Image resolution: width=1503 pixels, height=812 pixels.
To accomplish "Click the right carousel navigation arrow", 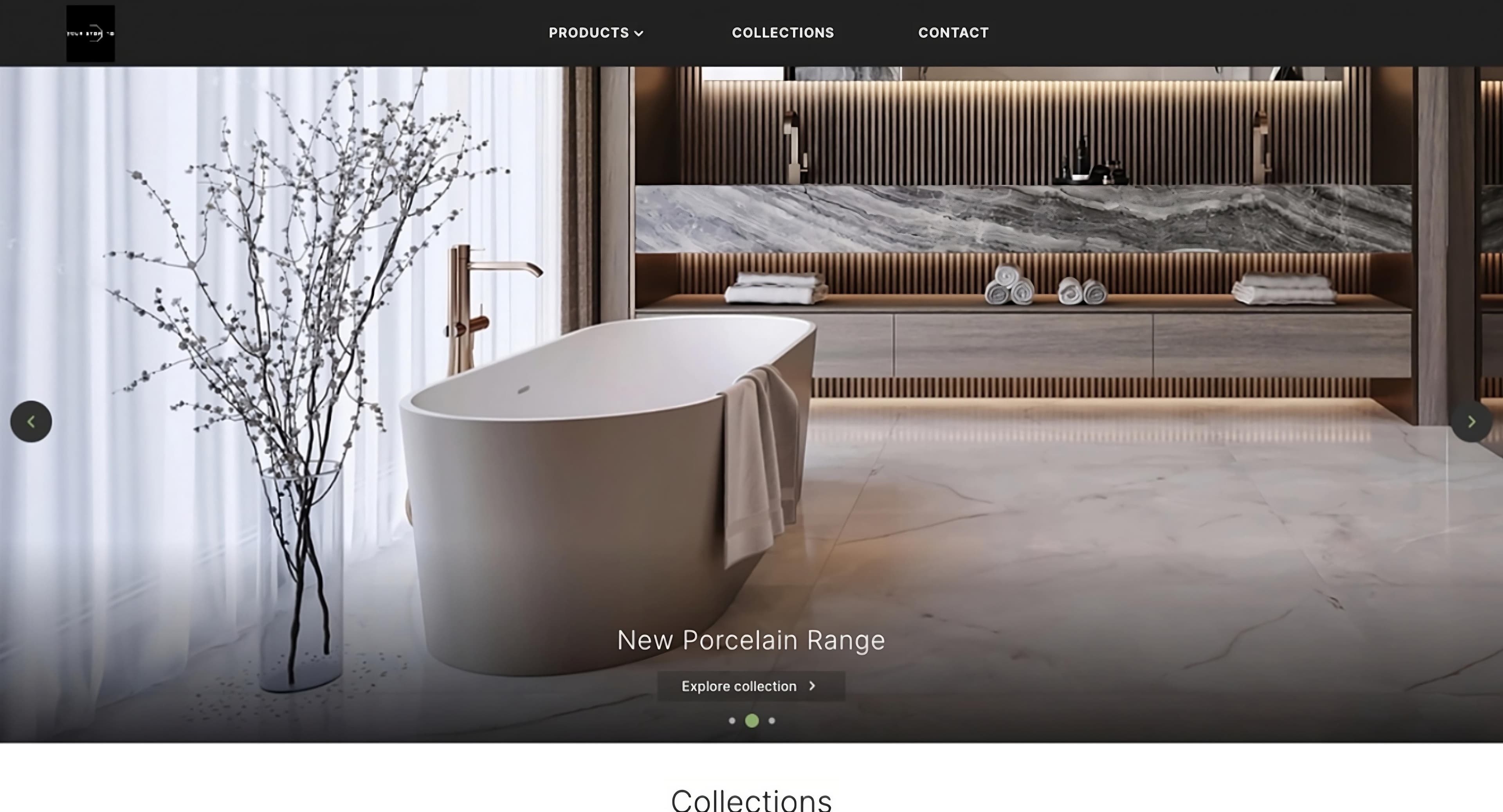I will click(x=1471, y=421).
